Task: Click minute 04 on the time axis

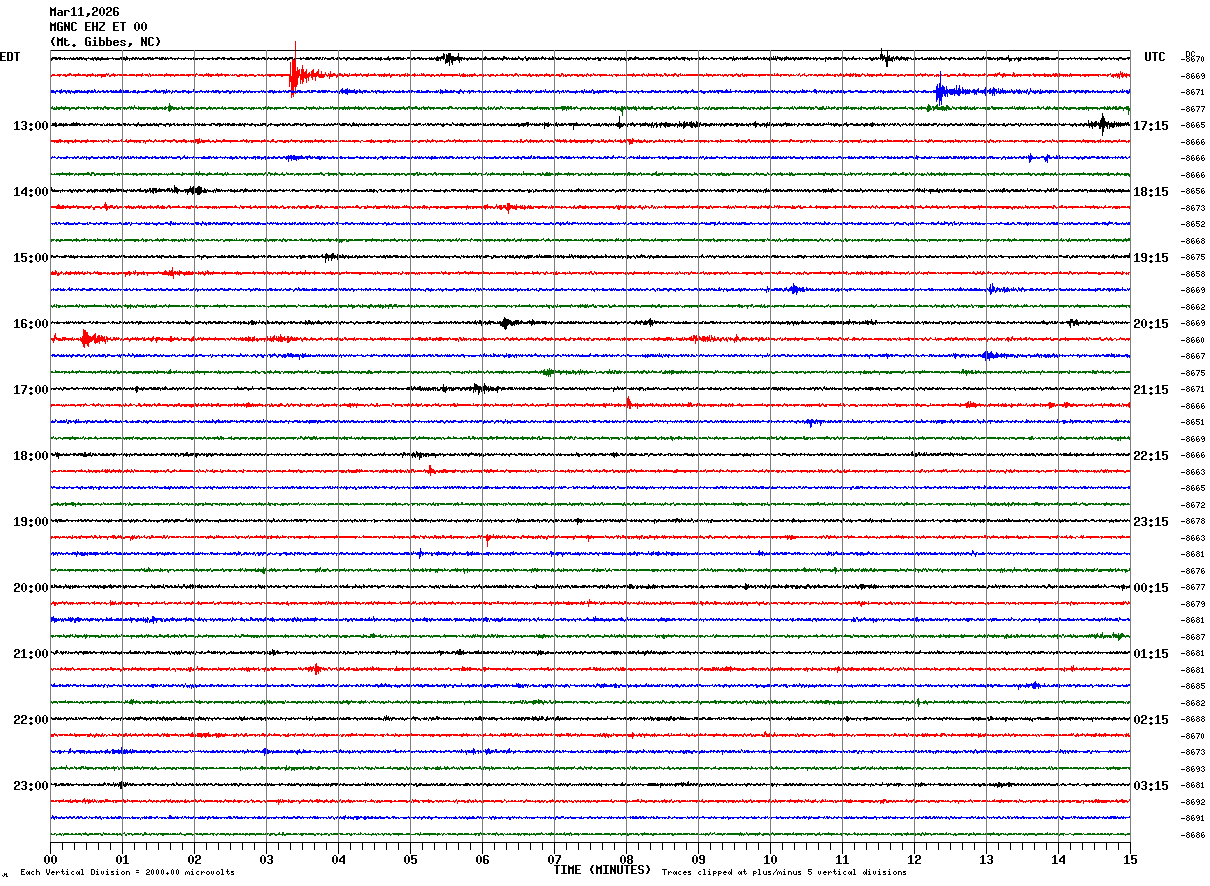Action: [x=338, y=860]
